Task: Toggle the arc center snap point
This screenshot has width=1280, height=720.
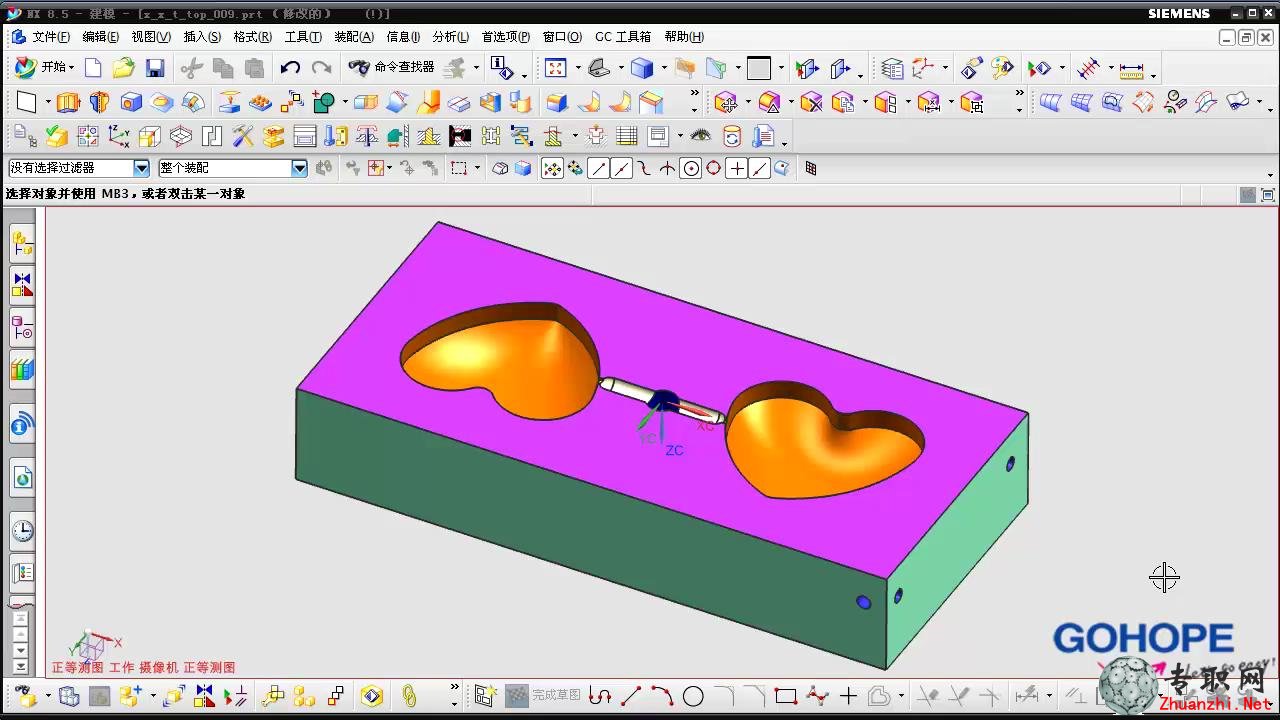Action: [x=691, y=169]
